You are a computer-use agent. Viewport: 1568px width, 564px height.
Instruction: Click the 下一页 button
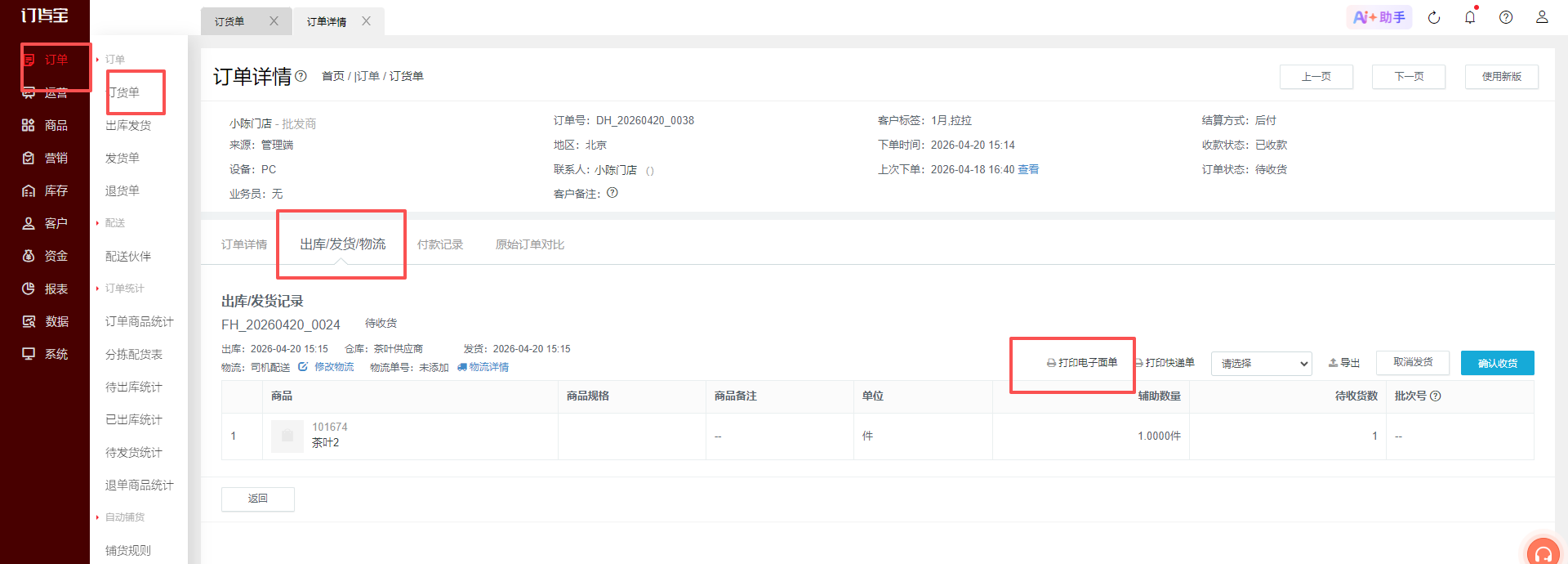pos(1409,77)
